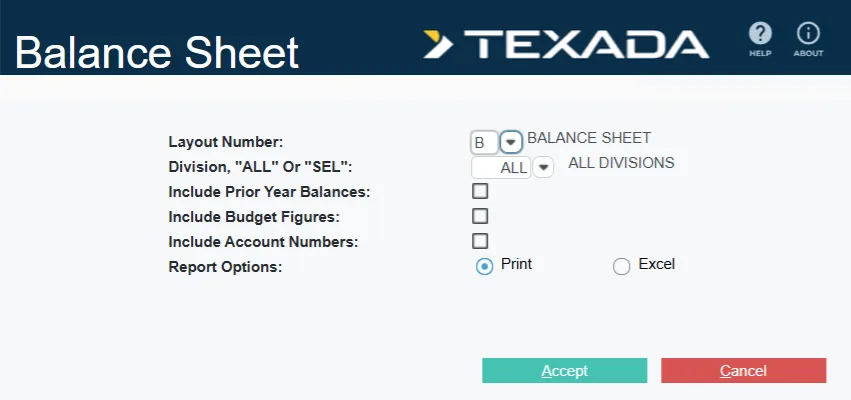Click the ALL DIVISIONS description text

tap(621, 162)
